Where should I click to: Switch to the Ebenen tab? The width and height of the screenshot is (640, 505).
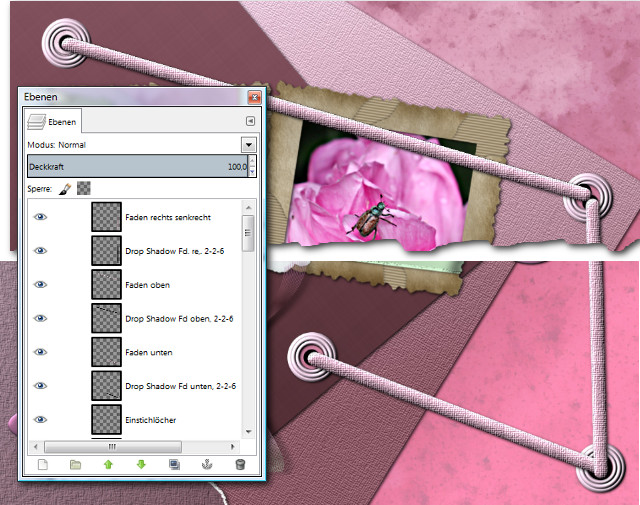55,121
